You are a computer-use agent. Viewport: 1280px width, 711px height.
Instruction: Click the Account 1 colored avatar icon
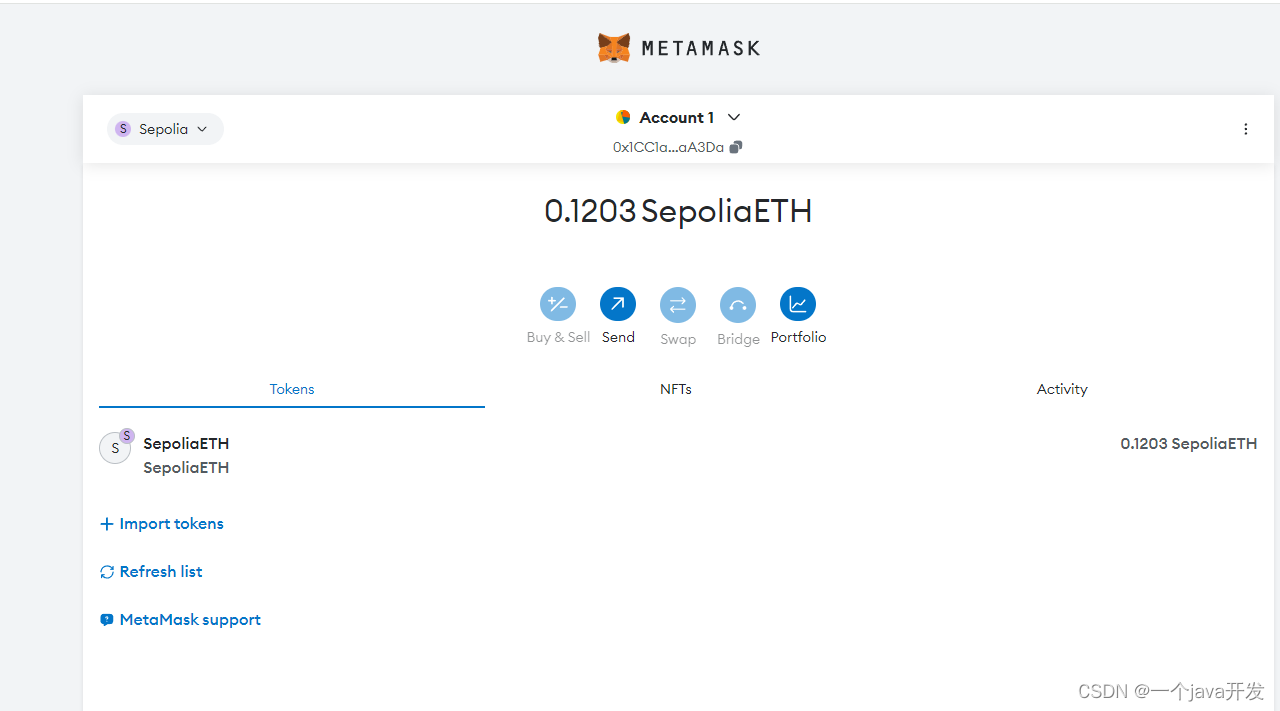pos(623,117)
